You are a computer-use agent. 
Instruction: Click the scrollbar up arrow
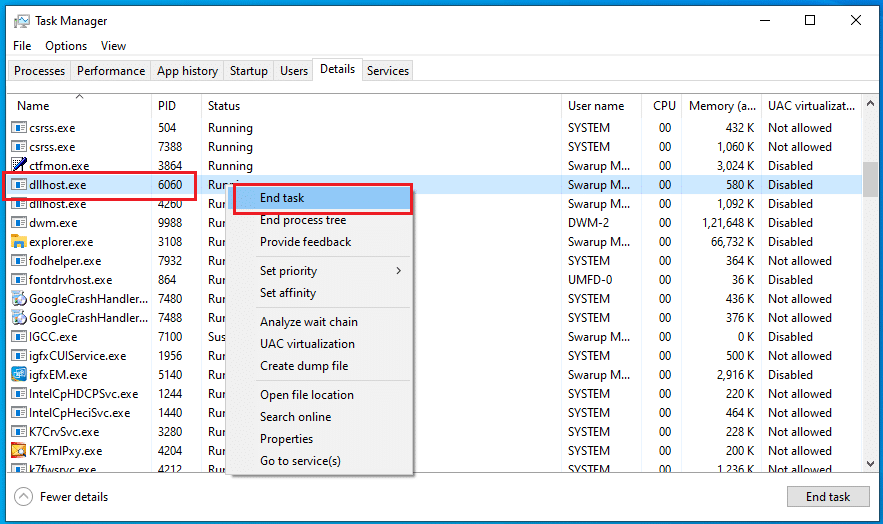871,104
